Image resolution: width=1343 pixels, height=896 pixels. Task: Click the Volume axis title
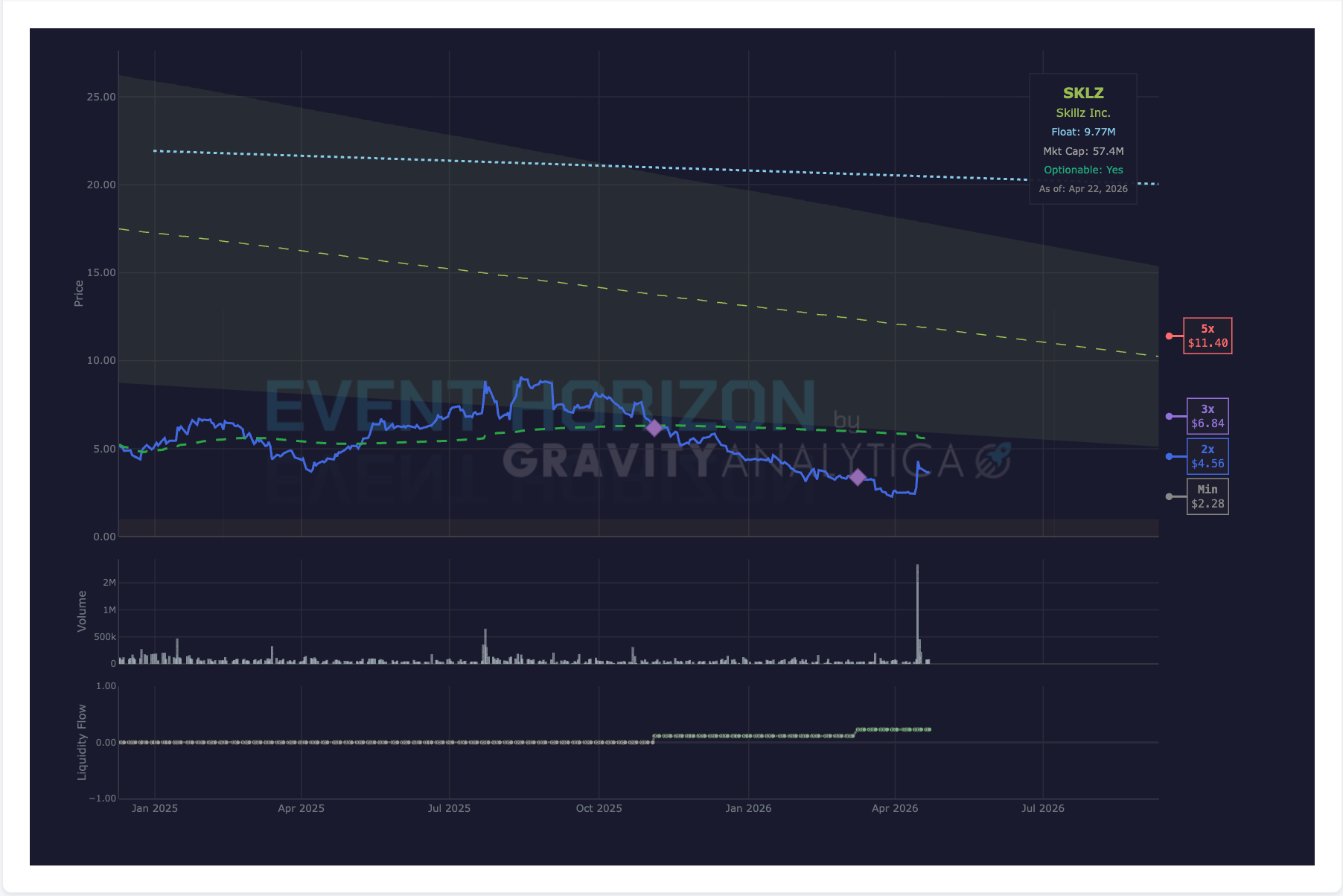pos(82,612)
